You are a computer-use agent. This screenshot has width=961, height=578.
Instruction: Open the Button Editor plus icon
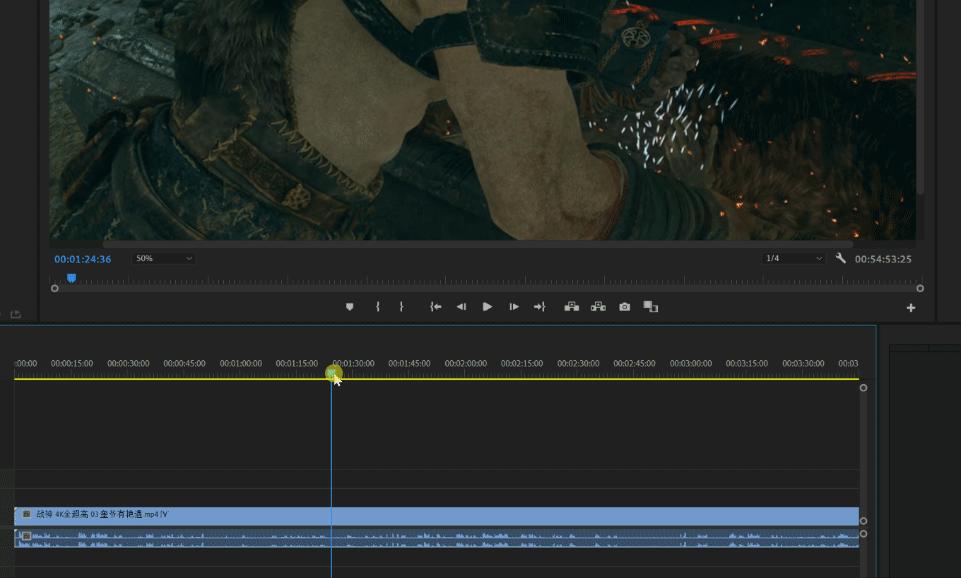[x=910, y=308]
